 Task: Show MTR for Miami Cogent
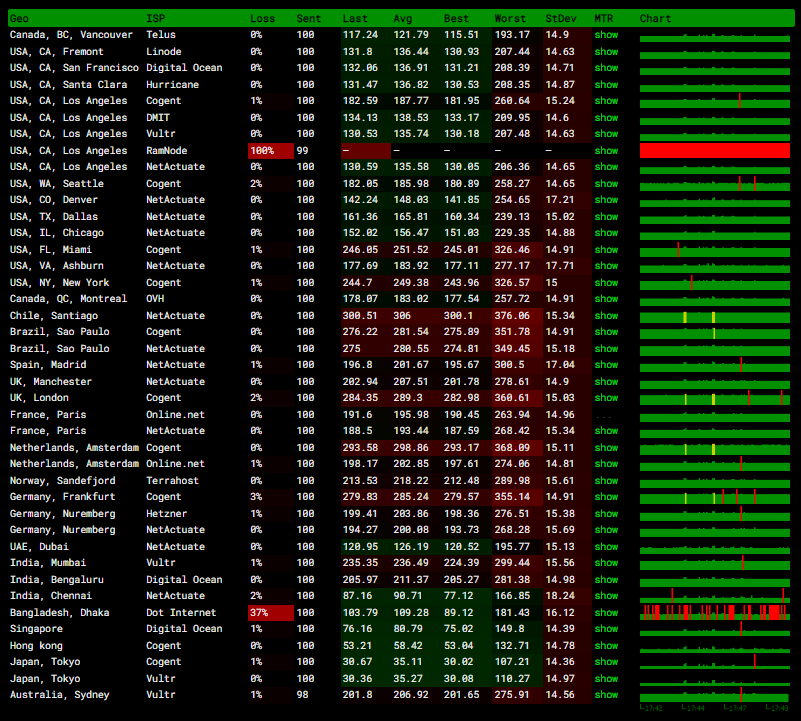[x=606, y=249]
